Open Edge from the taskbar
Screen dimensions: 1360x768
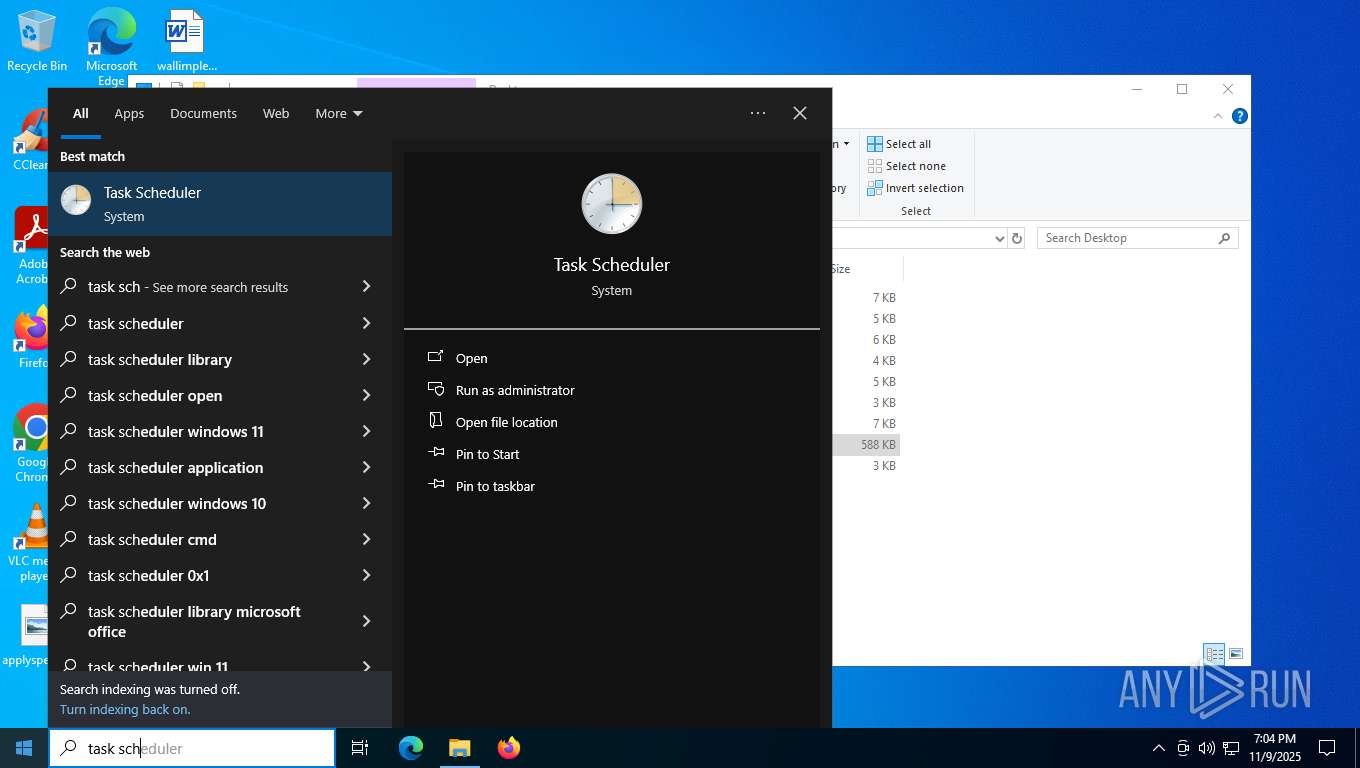[410, 748]
